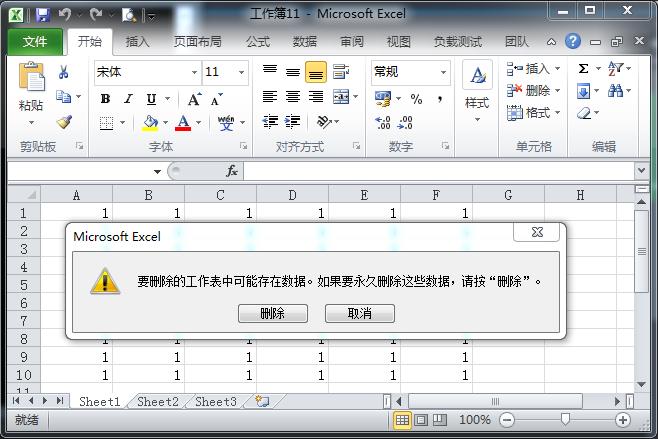This screenshot has height=439, width=658.
Task: Click inside the formula bar input
Action: (x=439, y=171)
